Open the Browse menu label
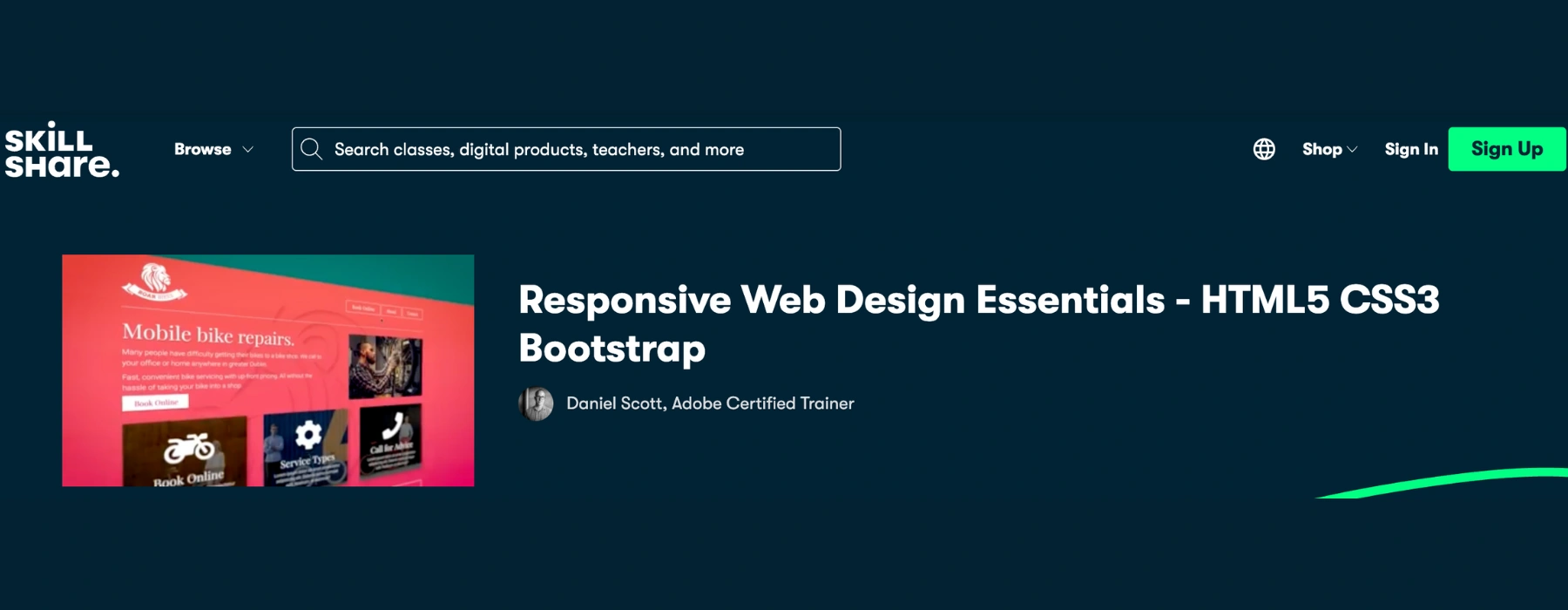 click(202, 149)
